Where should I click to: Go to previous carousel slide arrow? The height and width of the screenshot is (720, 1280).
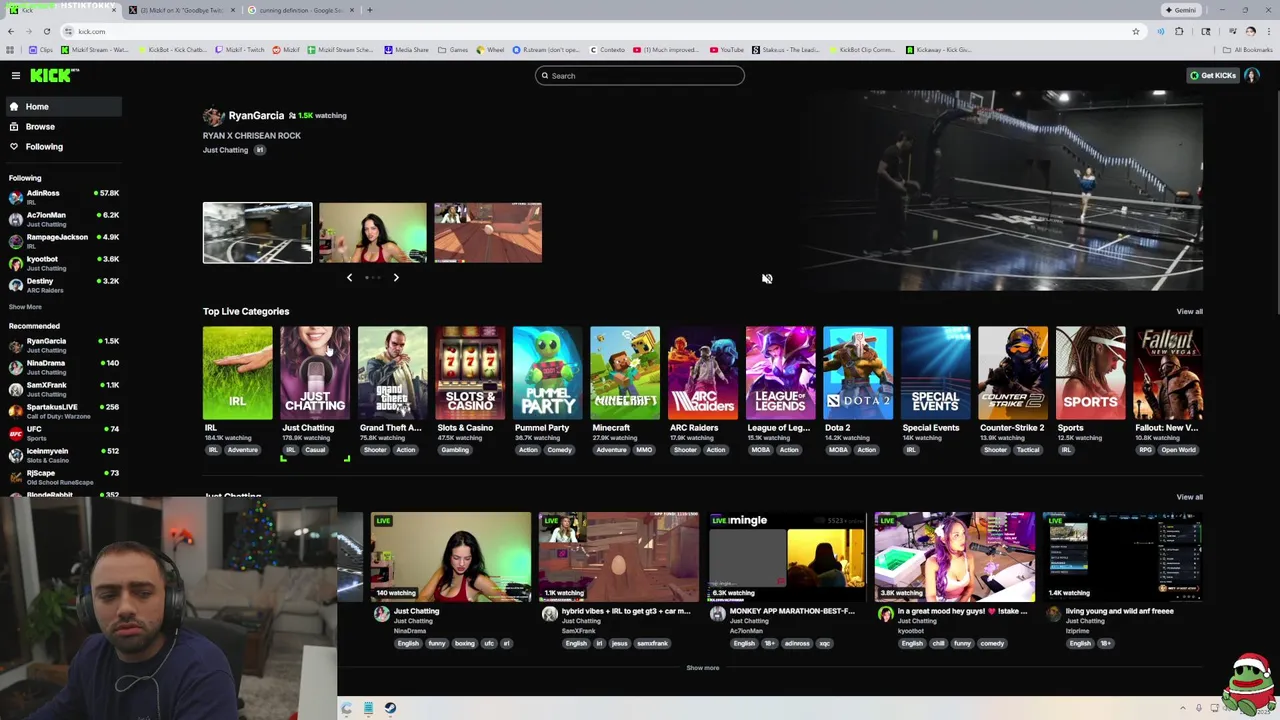pos(349,277)
